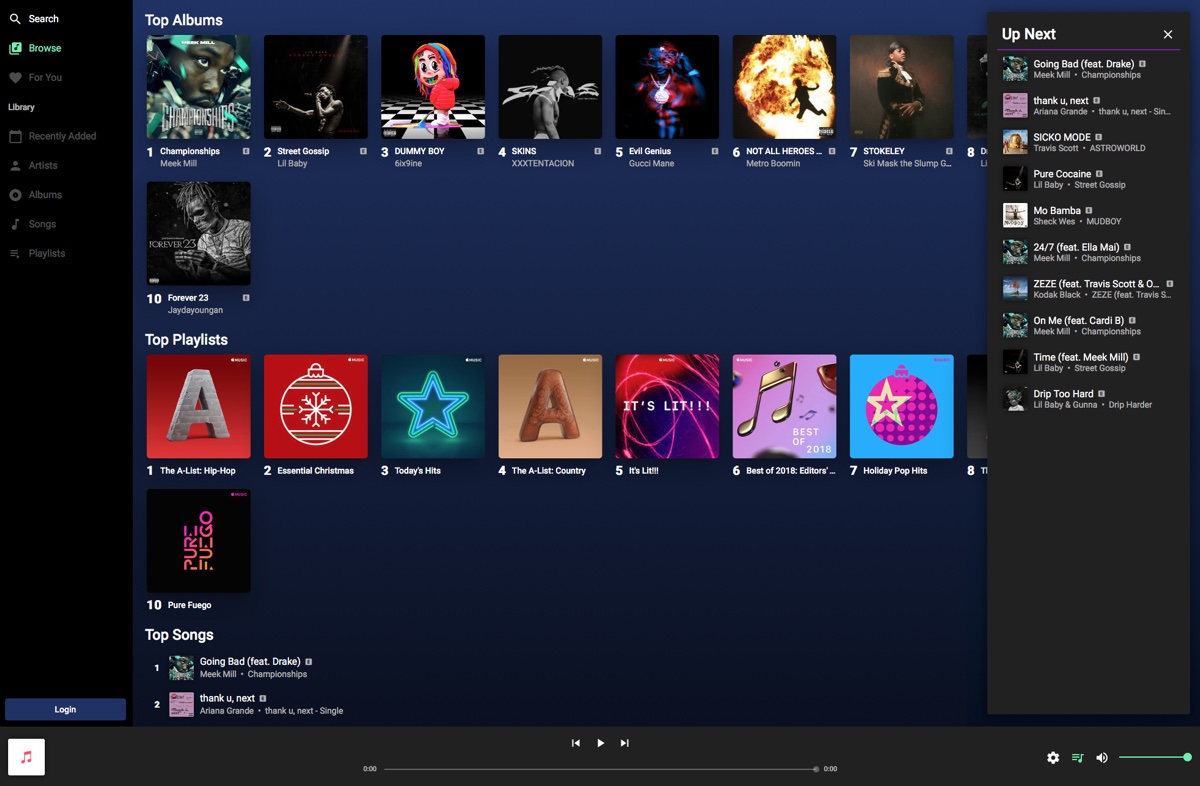Open the Playlists library view
The image size is (1200, 786).
pyautogui.click(x=47, y=254)
